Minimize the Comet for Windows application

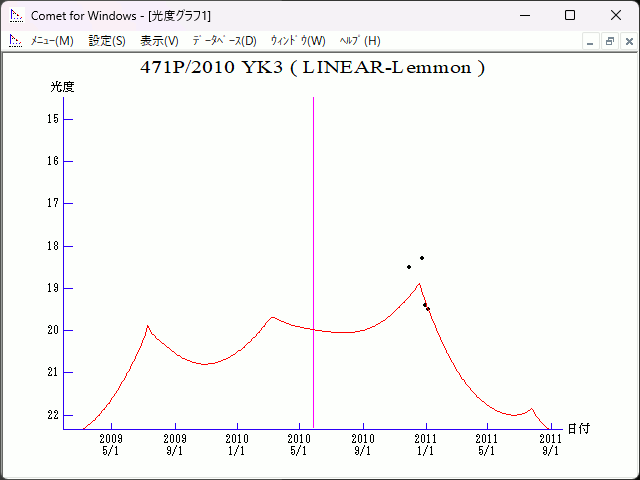[x=524, y=15]
